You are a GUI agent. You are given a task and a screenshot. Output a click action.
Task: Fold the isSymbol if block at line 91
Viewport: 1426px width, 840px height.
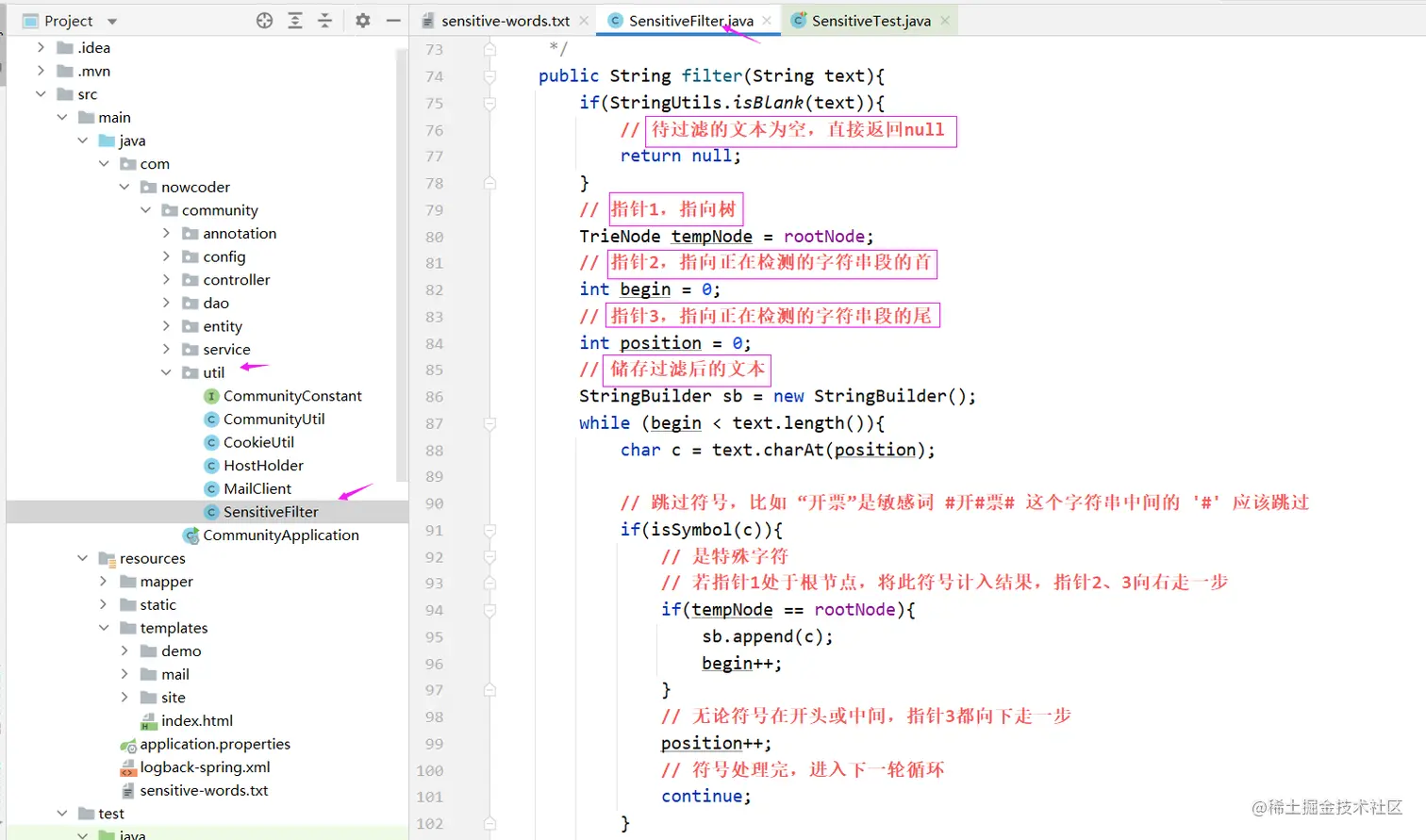[489, 530]
